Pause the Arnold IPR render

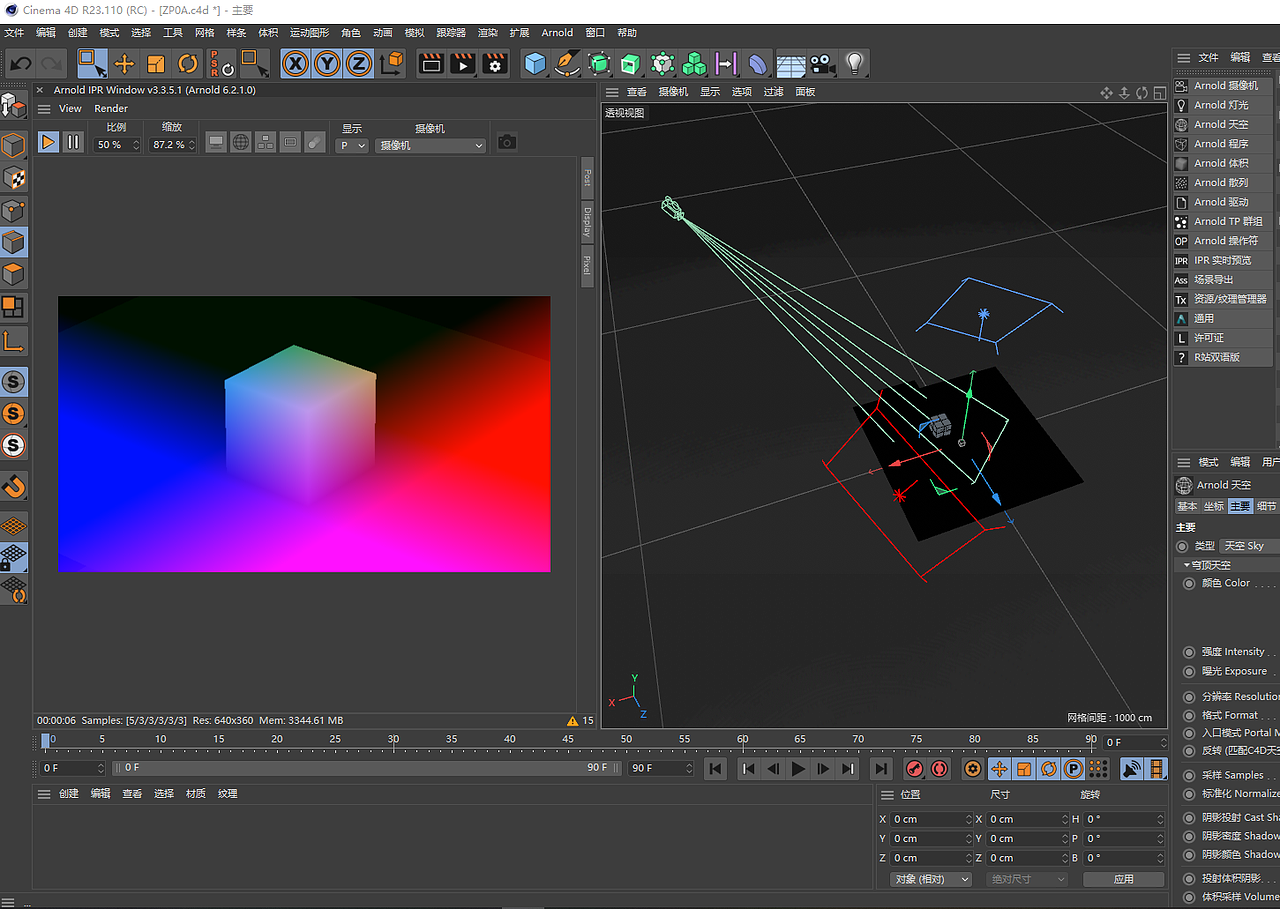[73, 142]
